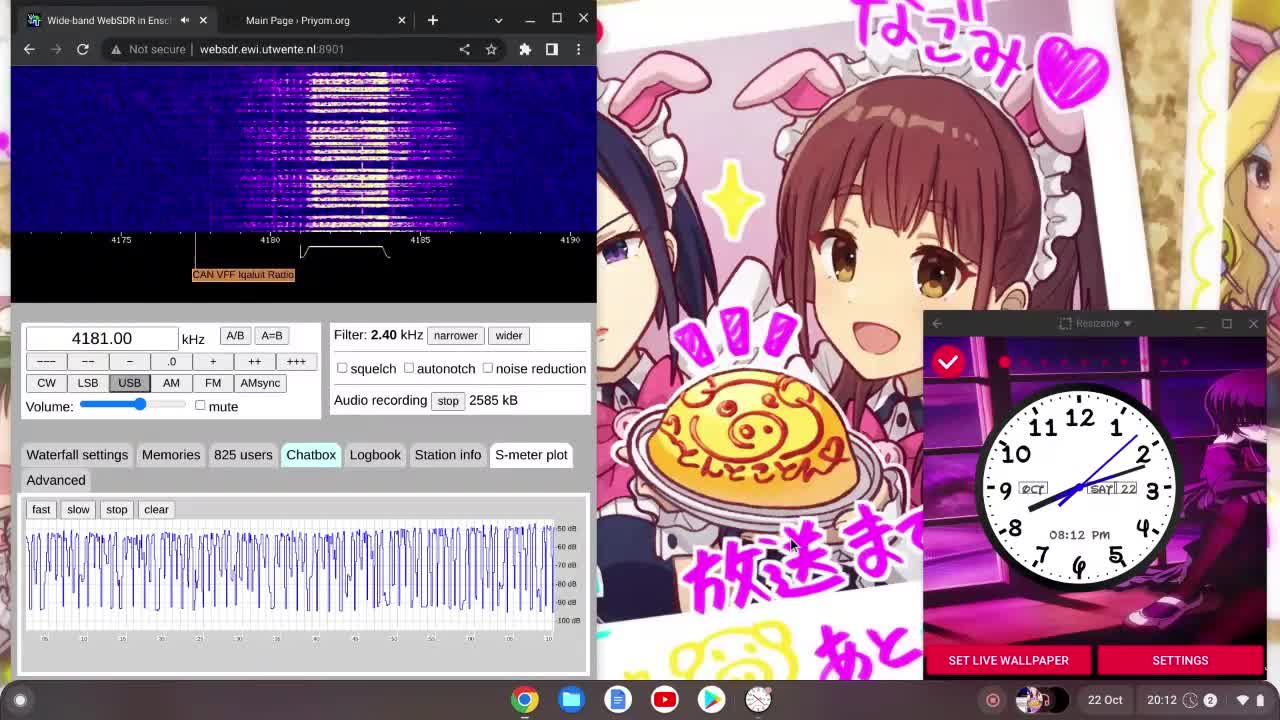Round the frequency with the .0 button
1280x720 pixels.
click(x=171, y=362)
